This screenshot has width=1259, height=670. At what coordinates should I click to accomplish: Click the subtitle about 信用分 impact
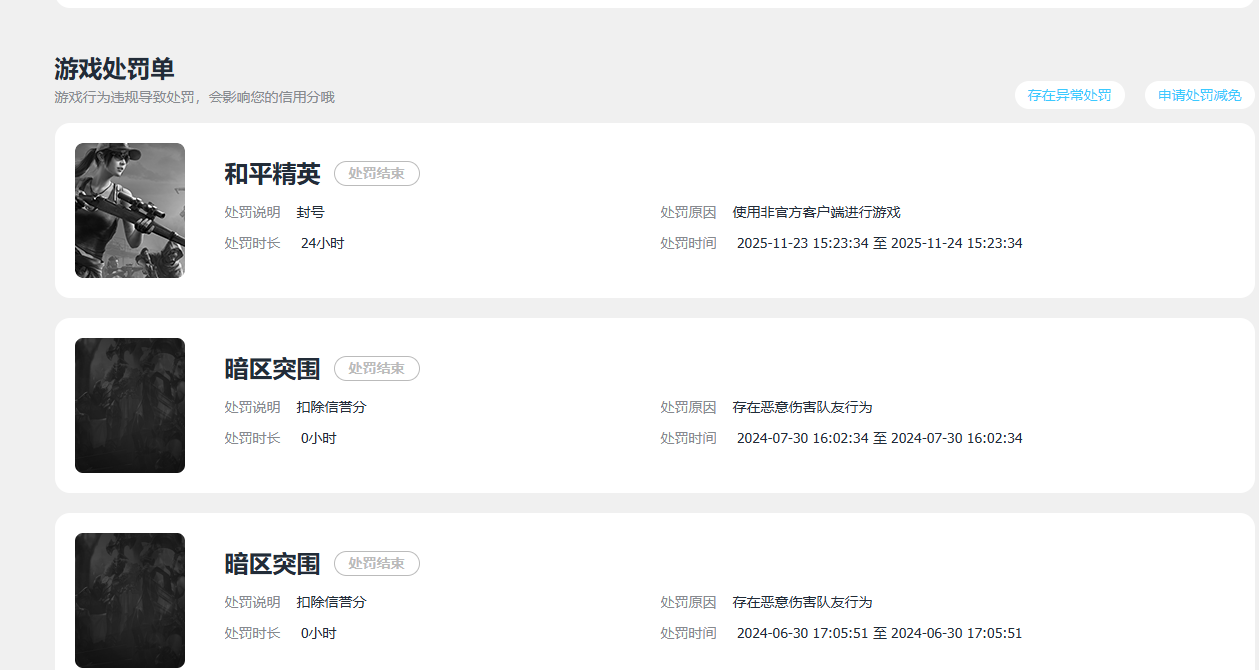[x=194, y=97]
